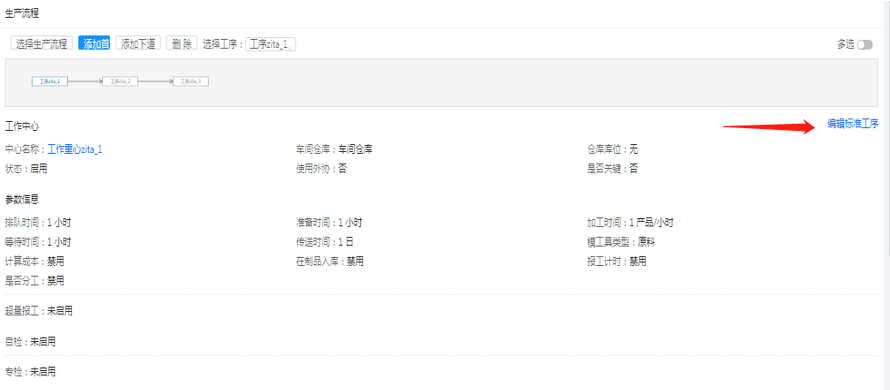Click the connector arrow between 工序zita_2 and 工序zita_3
Viewport: 890px width, 390px height.
coord(156,82)
